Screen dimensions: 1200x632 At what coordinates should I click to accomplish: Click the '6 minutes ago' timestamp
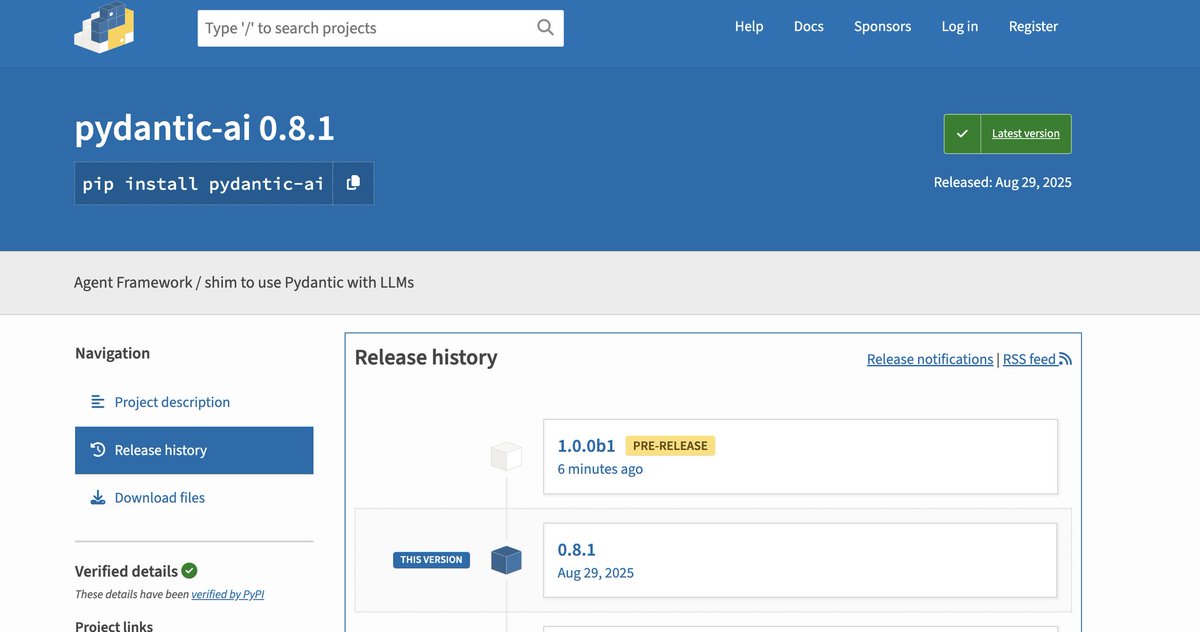600,469
